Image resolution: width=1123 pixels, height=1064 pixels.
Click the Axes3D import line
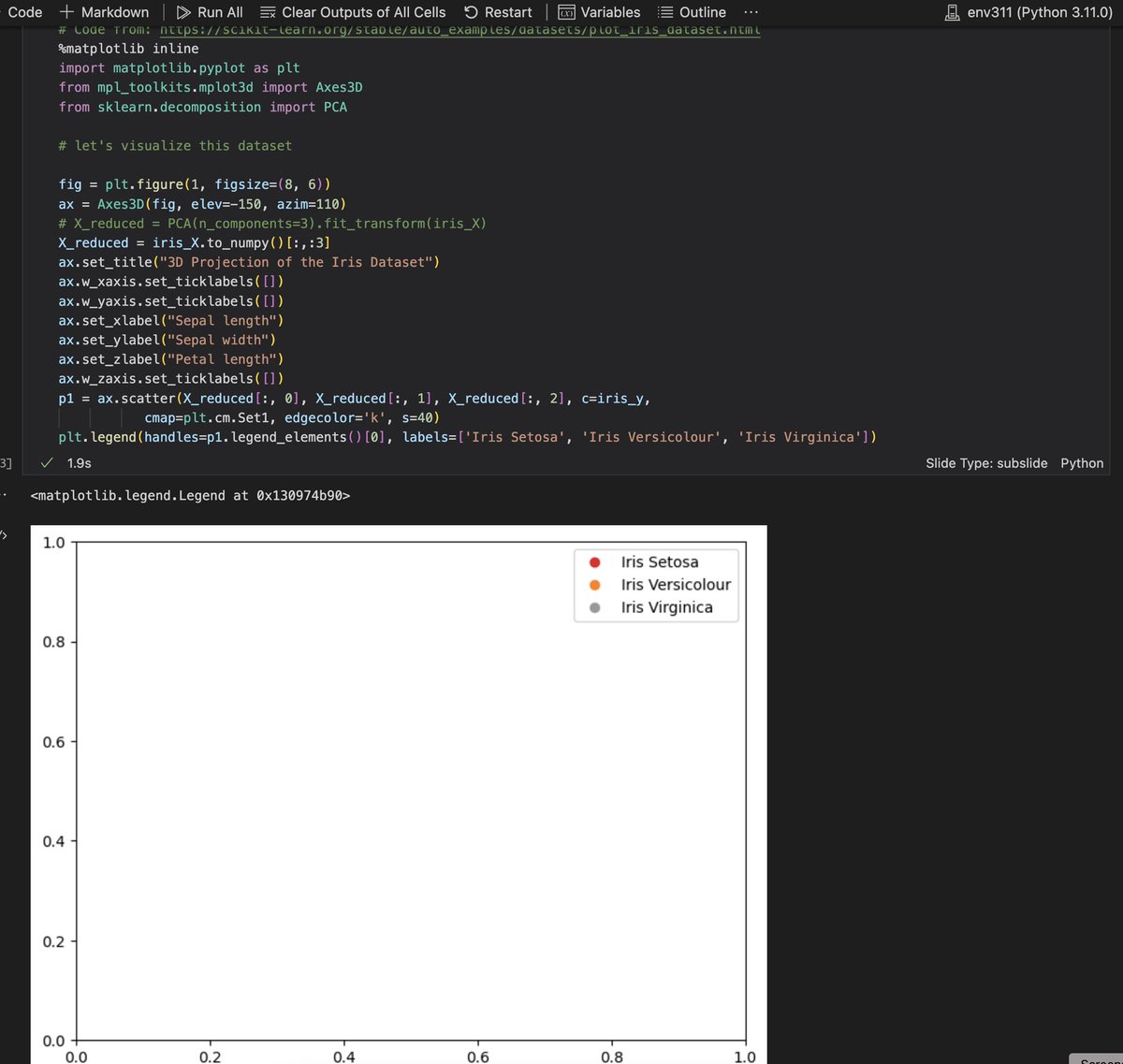pyautogui.click(x=211, y=87)
